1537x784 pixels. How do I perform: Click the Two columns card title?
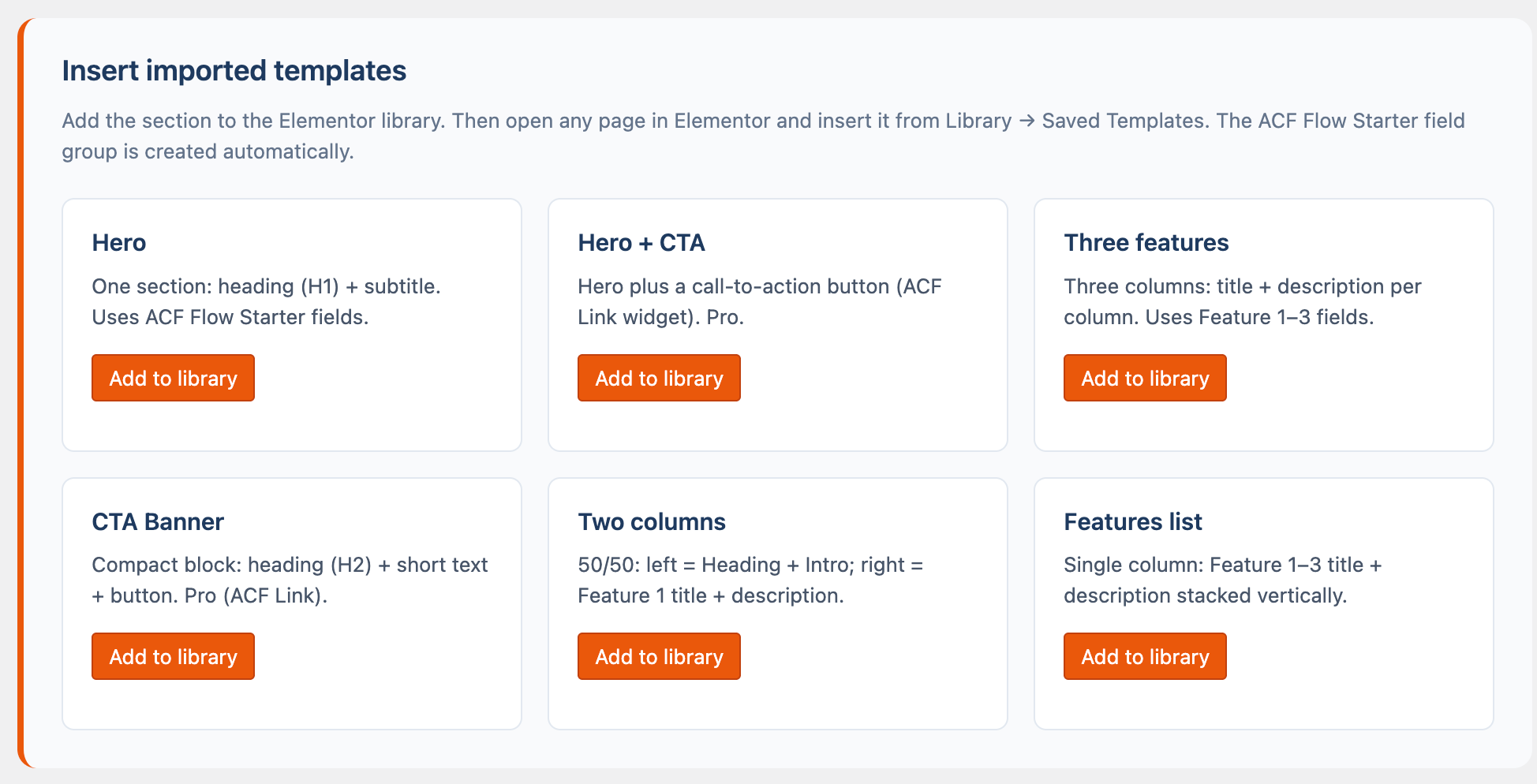pyautogui.click(x=652, y=521)
